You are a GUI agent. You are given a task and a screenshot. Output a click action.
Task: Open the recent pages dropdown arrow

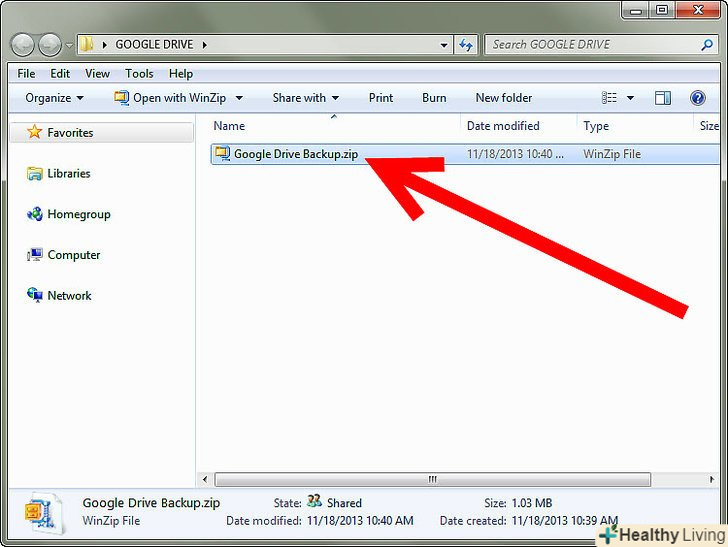[x=69, y=46]
